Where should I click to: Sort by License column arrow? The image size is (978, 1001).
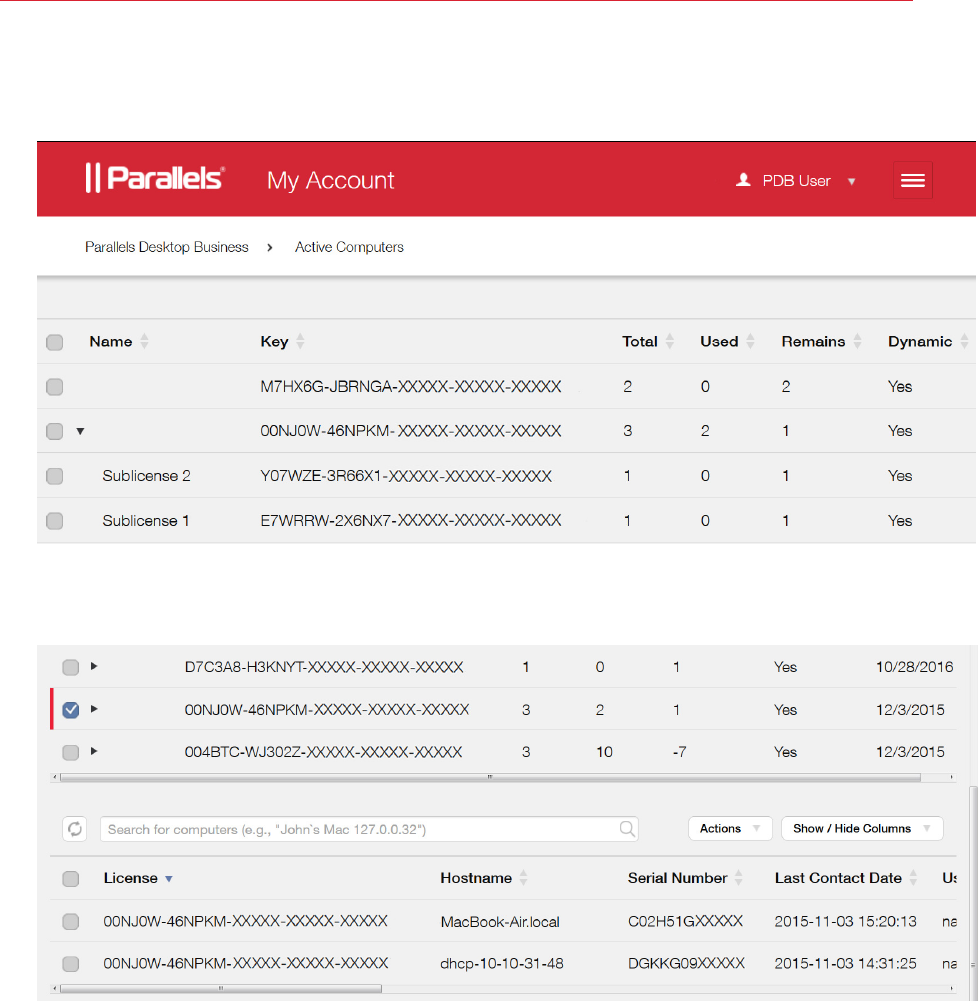[169, 879]
